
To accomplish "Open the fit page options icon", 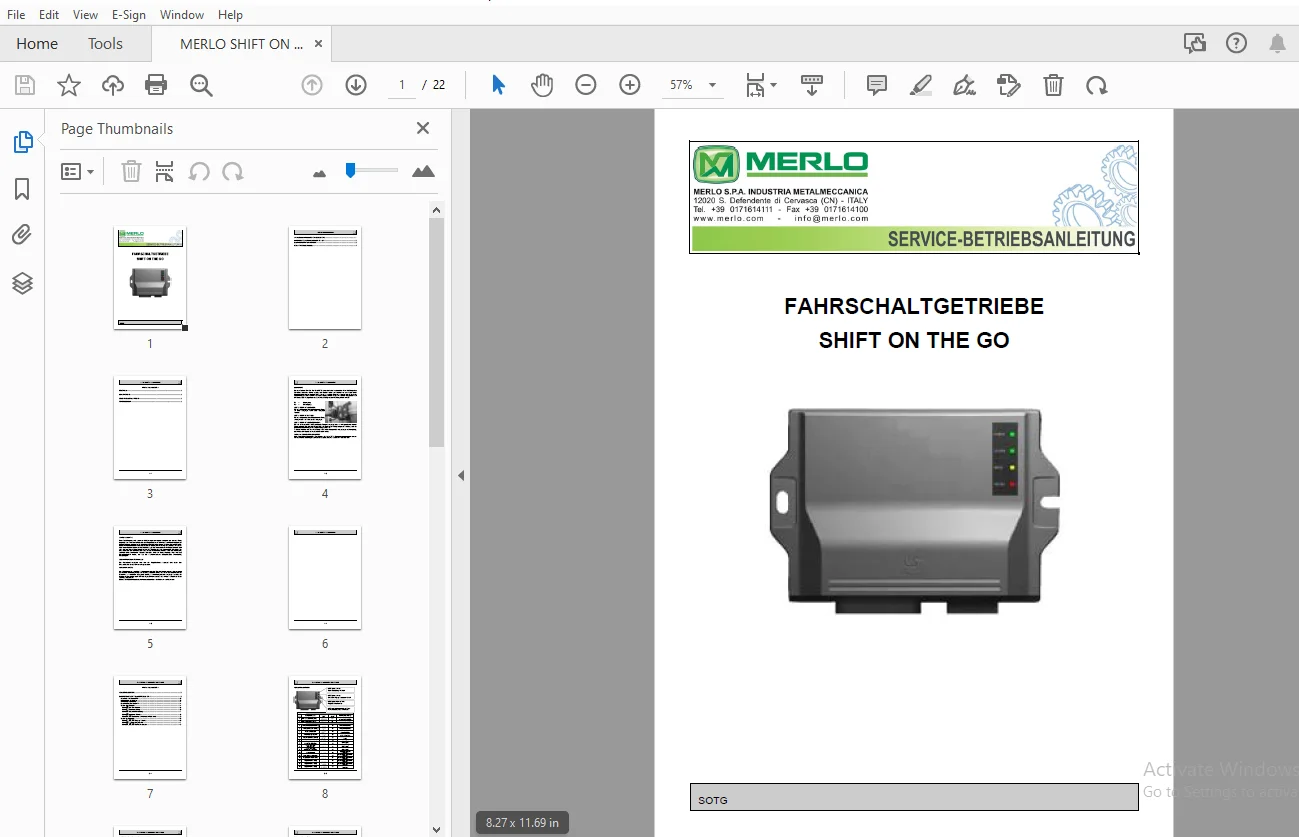I will pyautogui.click(x=760, y=85).
